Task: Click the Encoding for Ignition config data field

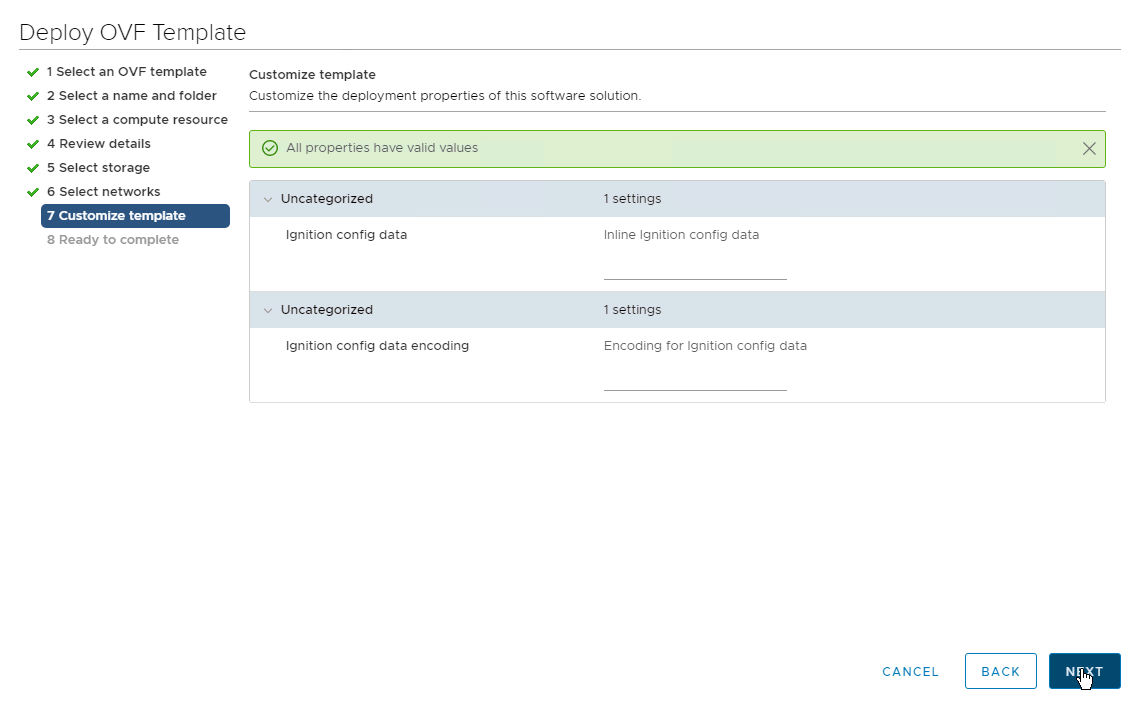Action: 695,380
